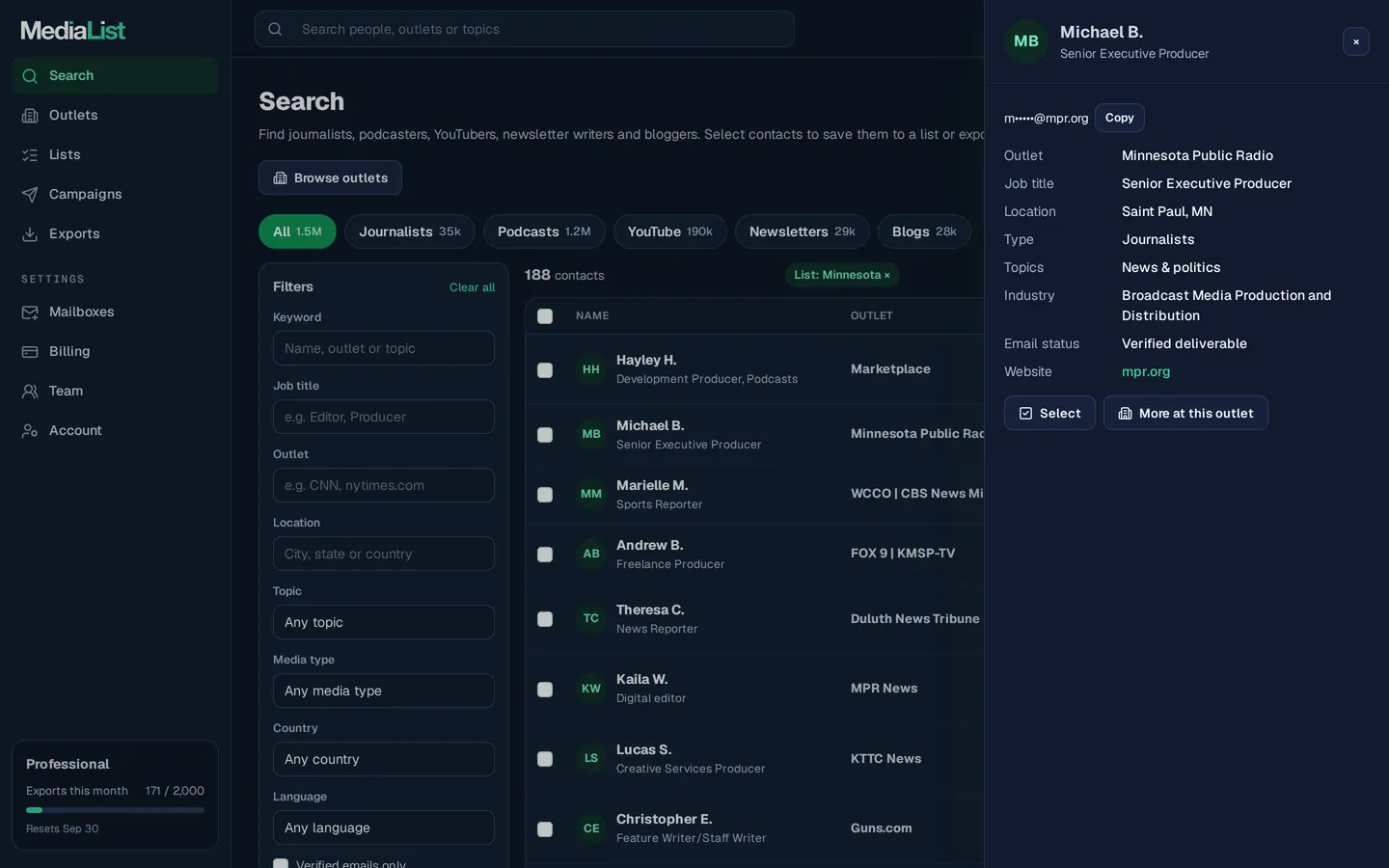The width and height of the screenshot is (1389, 868).
Task: Click the Outlets building icon in sidebar
Action: [30, 116]
